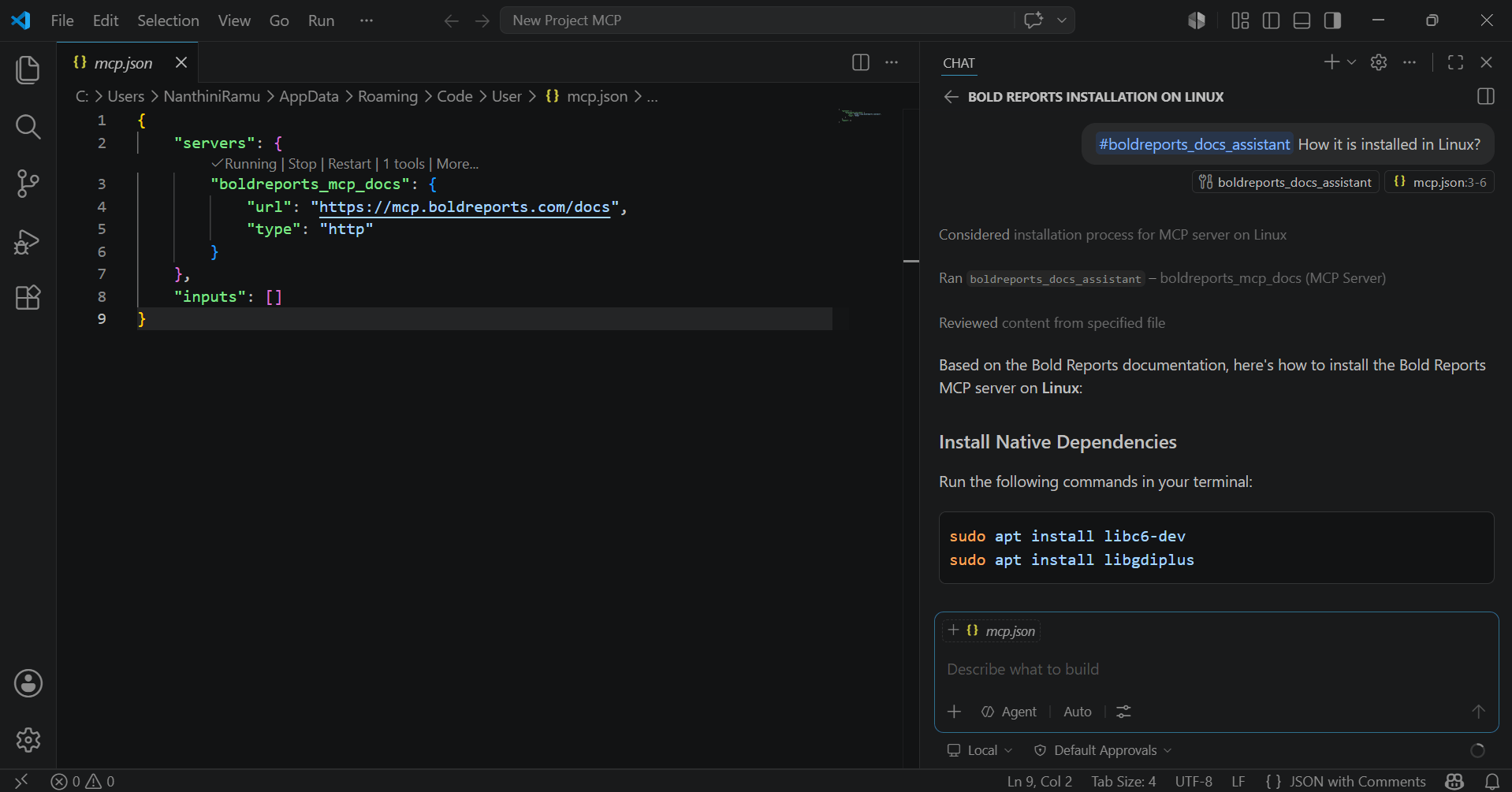Toggle the bottom panel layout button
Image resolution: width=1512 pixels, height=792 pixels.
(1302, 20)
